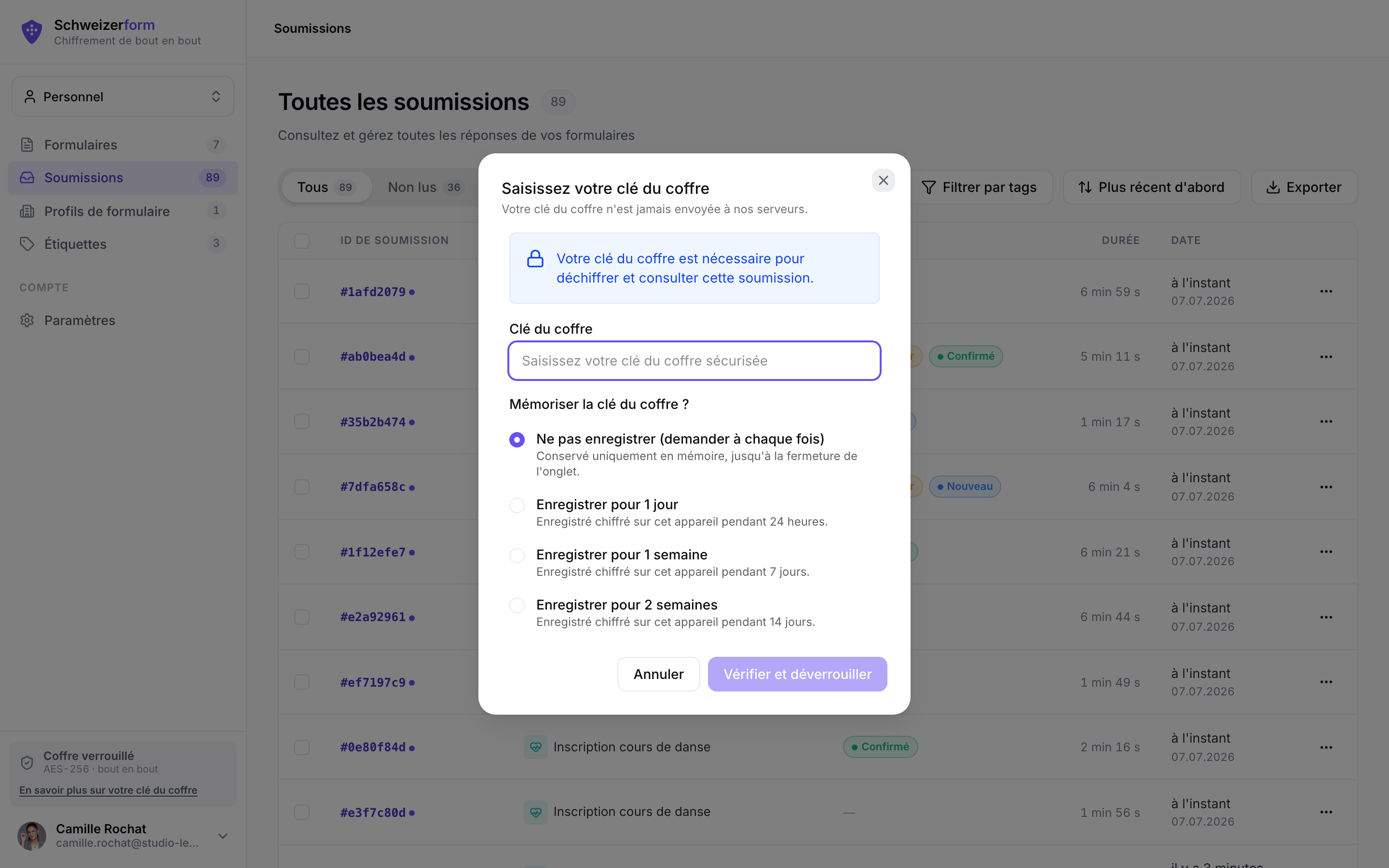Open Paramètres in the sidebar

pyautogui.click(x=123, y=320)
